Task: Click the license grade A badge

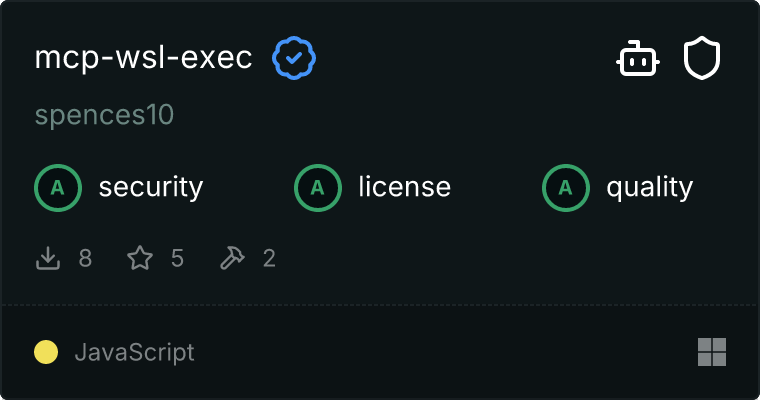Action: point(318,187)
